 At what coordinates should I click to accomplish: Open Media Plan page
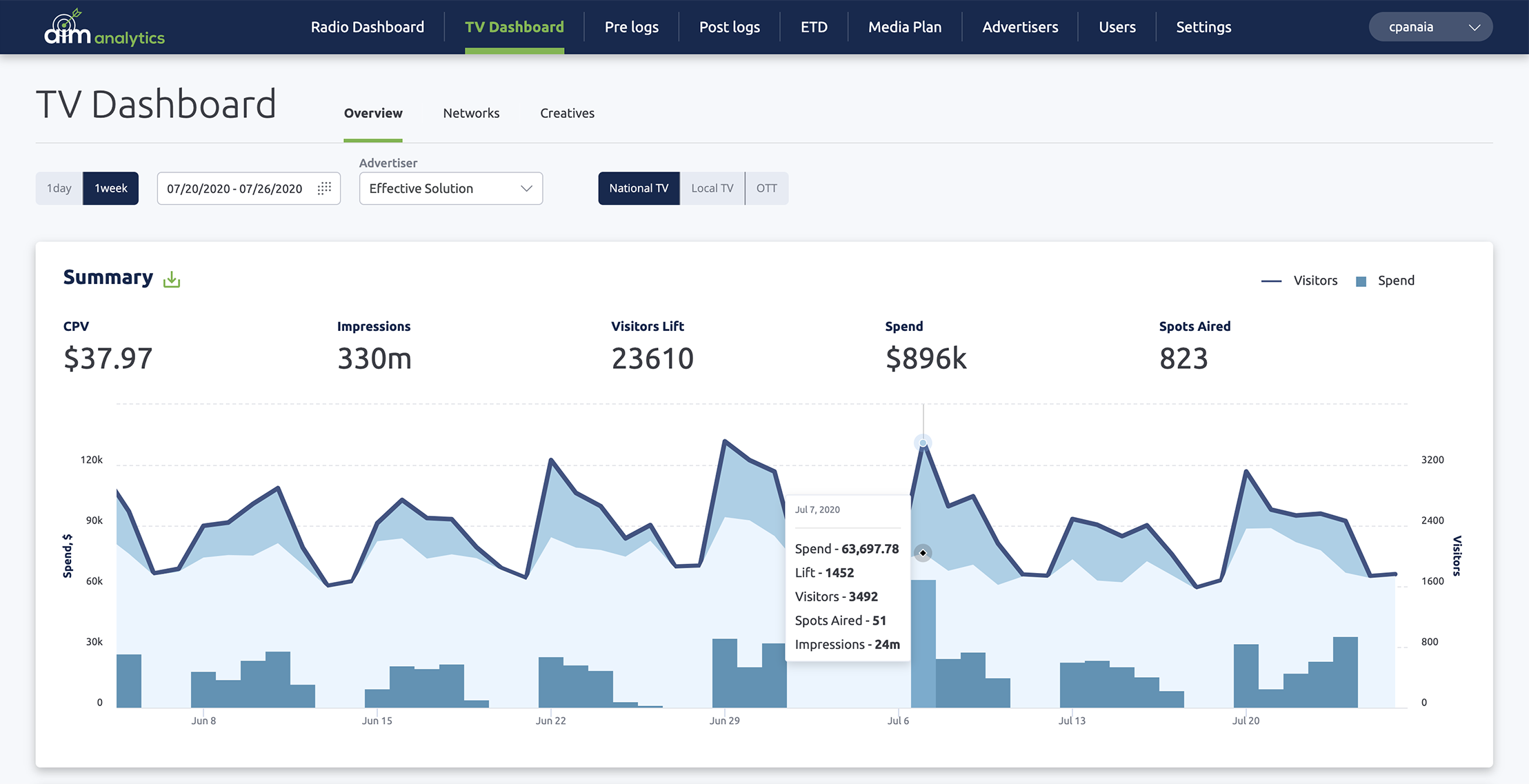point(904,27)
